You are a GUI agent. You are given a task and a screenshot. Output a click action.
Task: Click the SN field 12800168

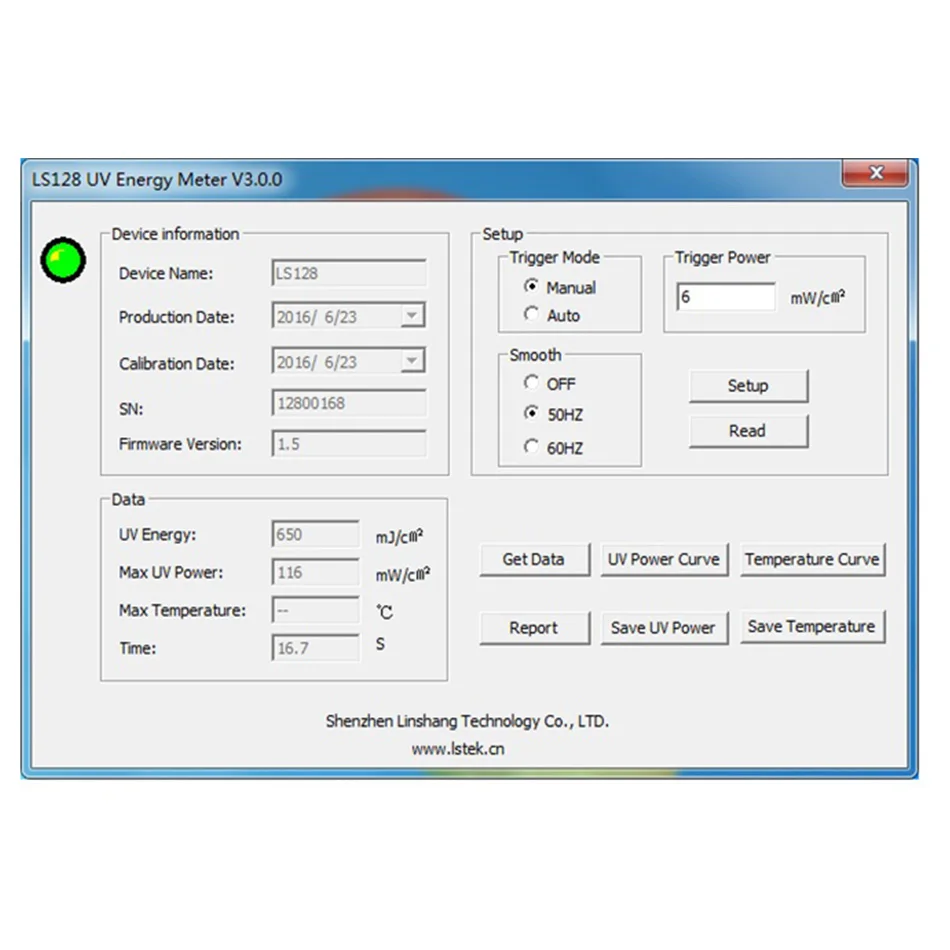tap(349, 403)
